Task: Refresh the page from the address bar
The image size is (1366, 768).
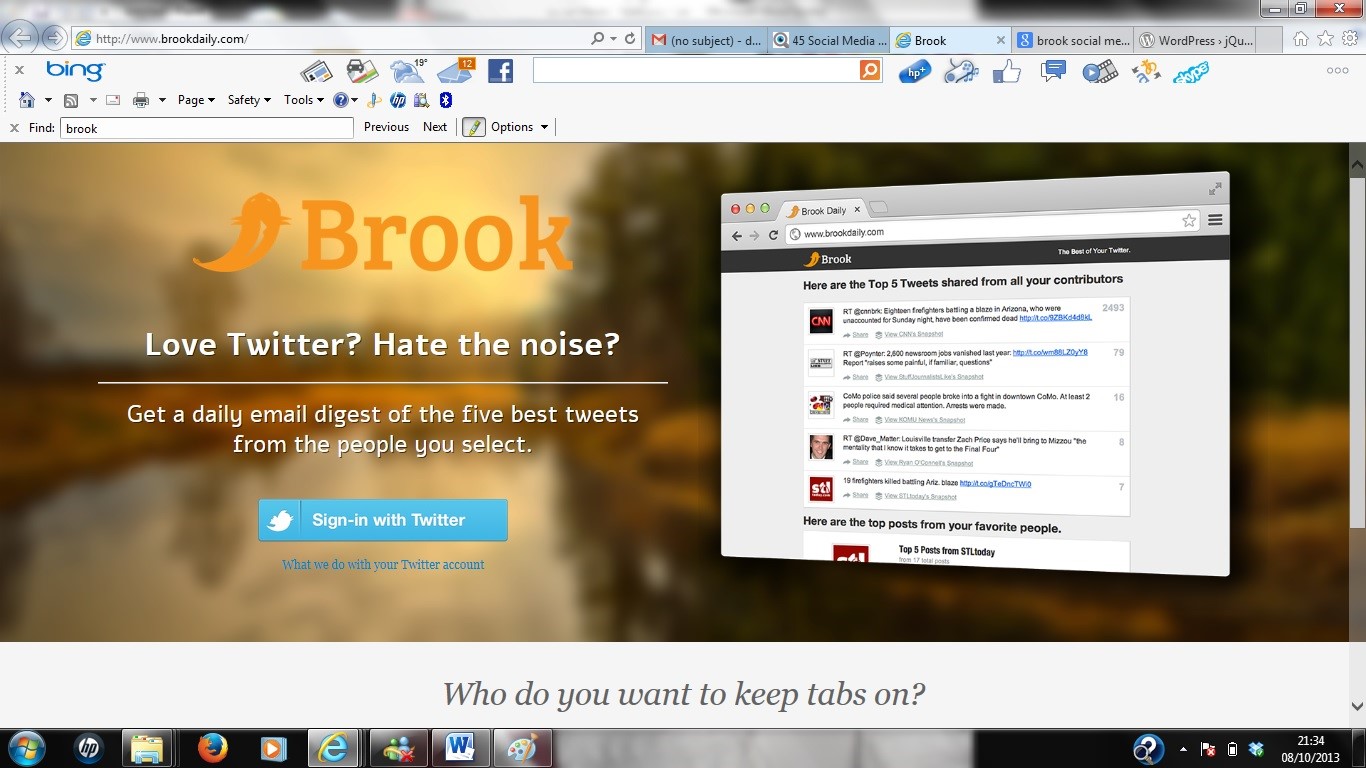Action: (x=630, y=39)
